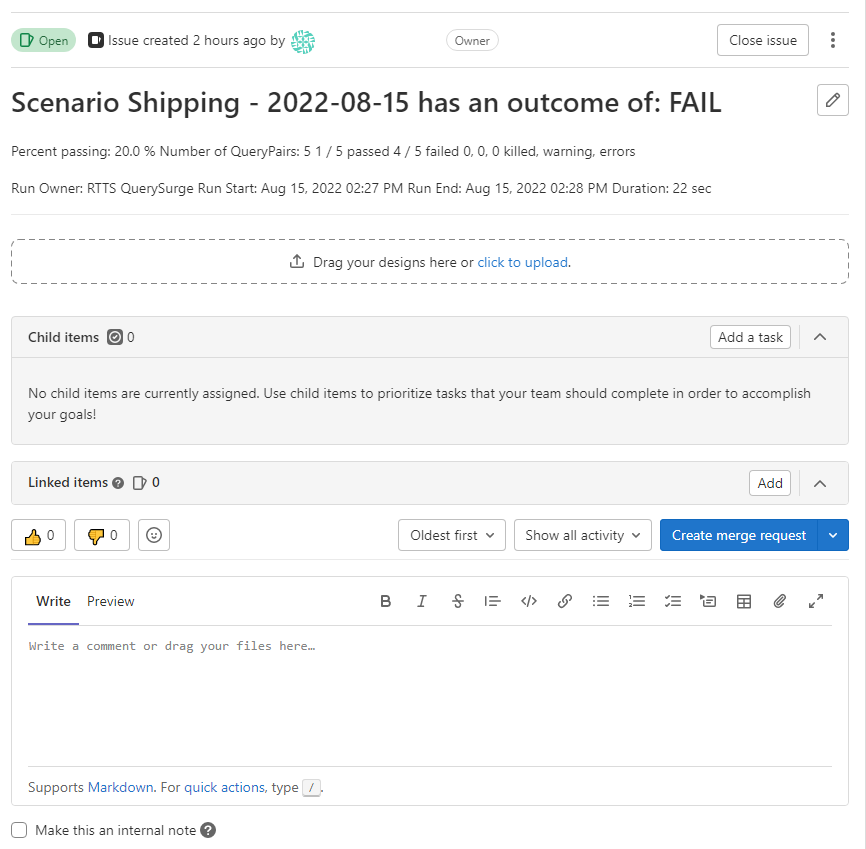Give a thumbs up reaction

[39, 535]
